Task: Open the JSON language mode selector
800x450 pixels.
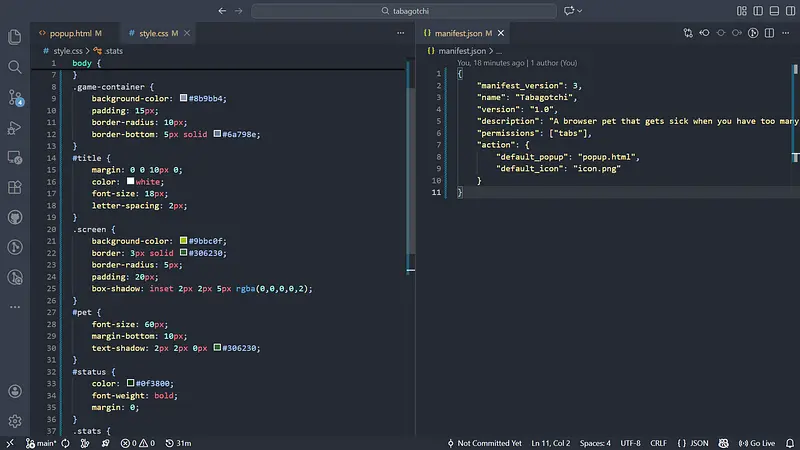Action: click(693, 442)
